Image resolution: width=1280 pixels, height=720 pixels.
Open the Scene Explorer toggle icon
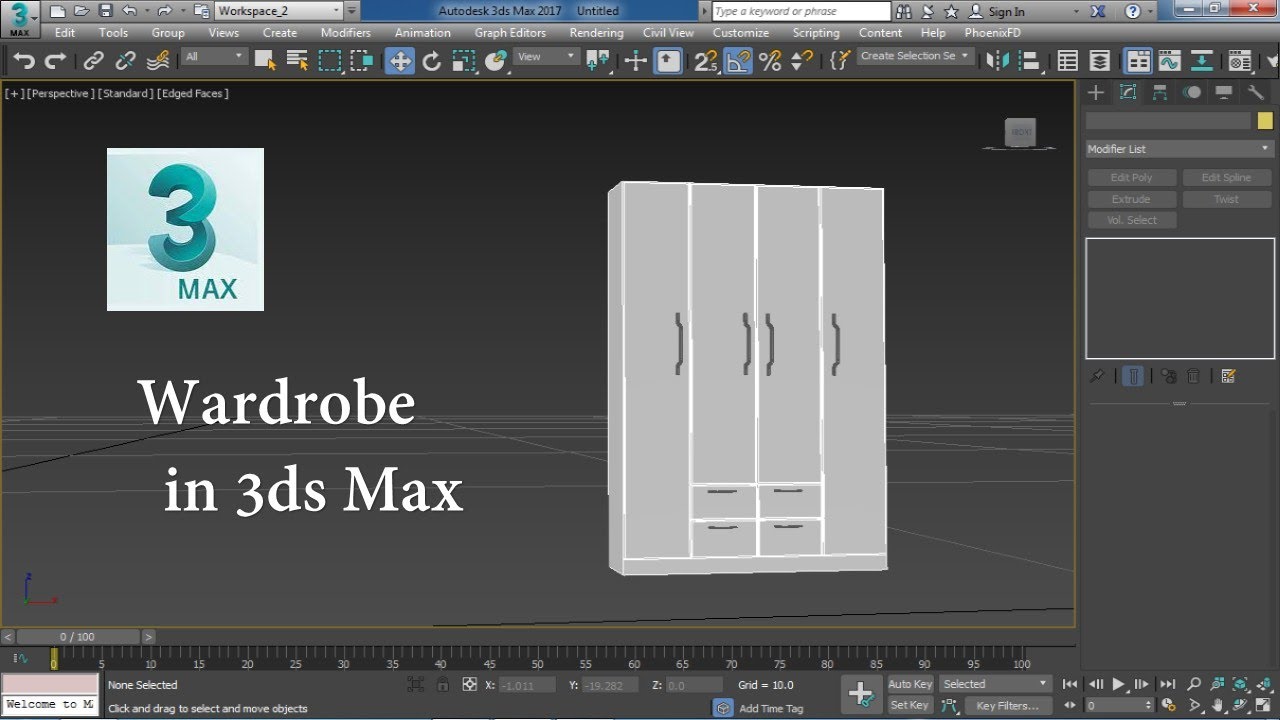(1068, 61)
